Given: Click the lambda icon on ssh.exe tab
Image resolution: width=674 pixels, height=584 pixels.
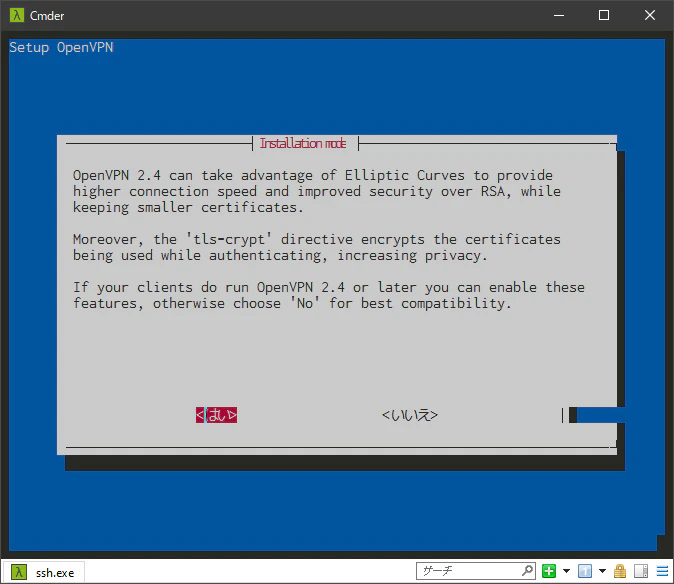Looking at the screenshot, I should (18, 572).
